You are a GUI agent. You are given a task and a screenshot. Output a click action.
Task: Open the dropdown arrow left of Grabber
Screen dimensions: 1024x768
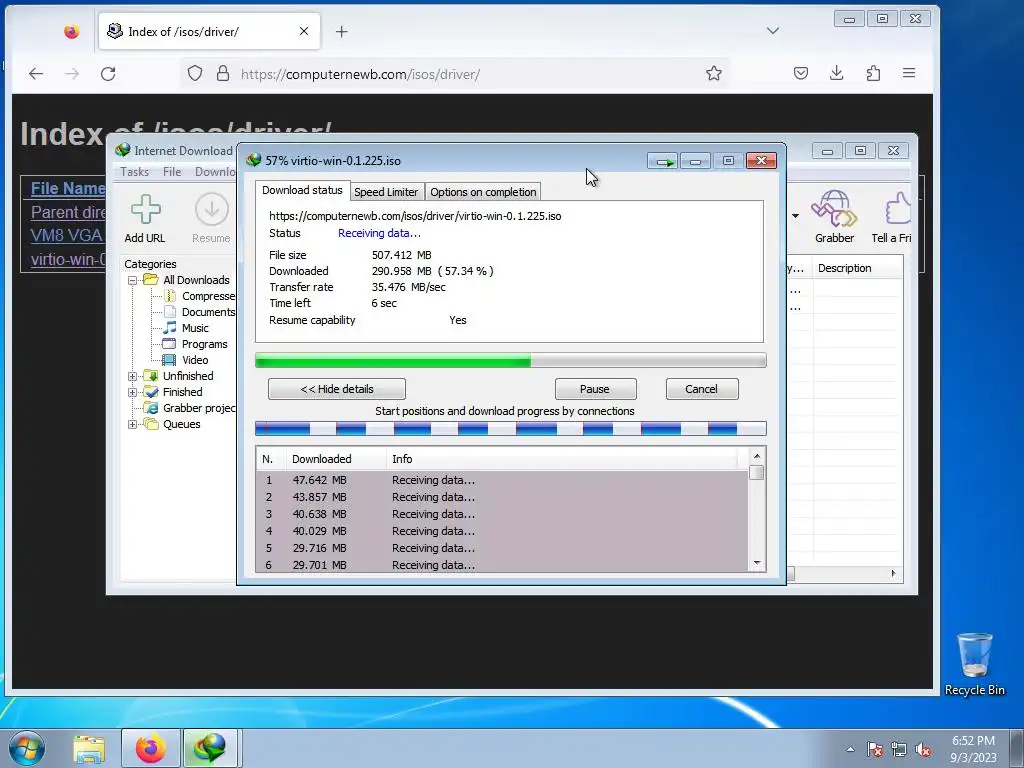[795, 216]
